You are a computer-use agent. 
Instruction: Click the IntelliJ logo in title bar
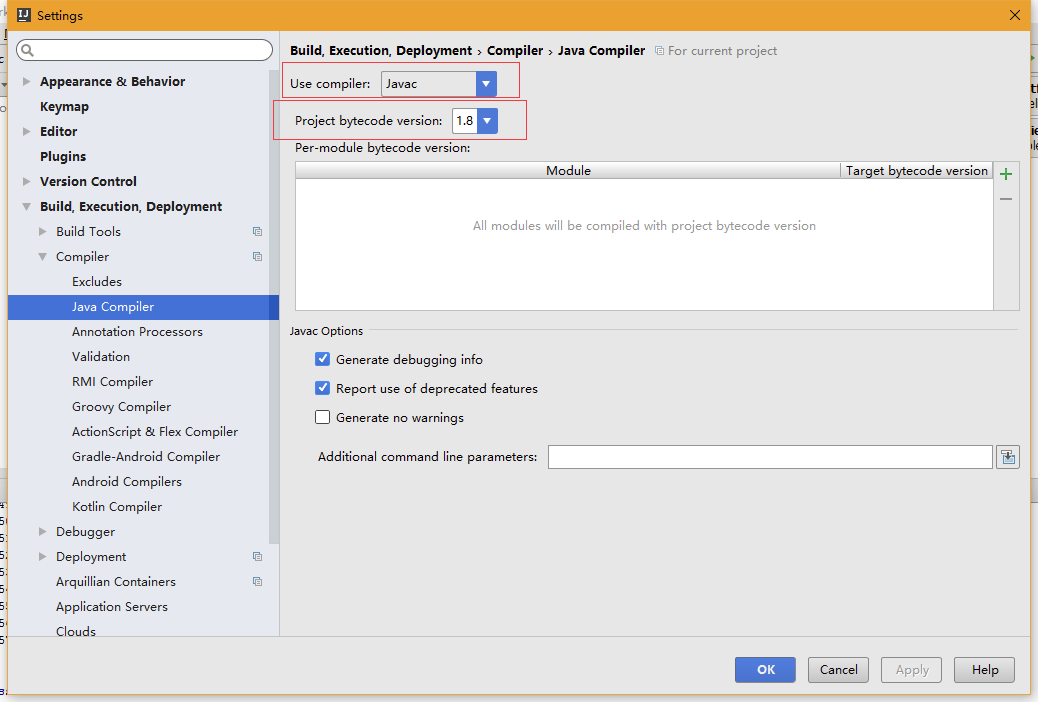[x=24, y=15]
